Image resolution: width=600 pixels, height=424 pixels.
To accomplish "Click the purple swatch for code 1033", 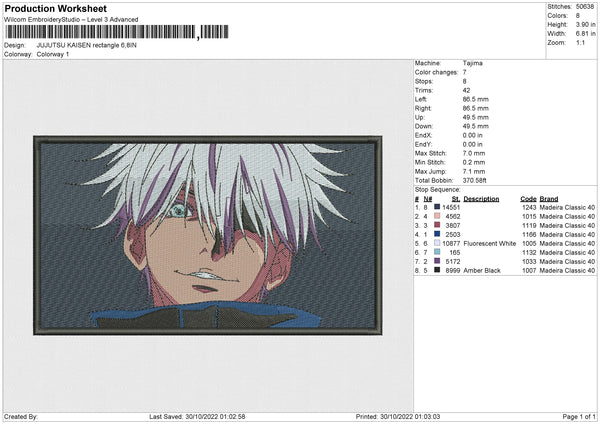I will tap(437, 261).
